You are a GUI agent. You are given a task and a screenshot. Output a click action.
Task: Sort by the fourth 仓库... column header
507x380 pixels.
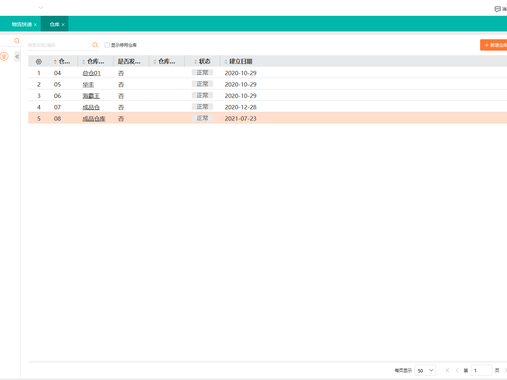167,61
